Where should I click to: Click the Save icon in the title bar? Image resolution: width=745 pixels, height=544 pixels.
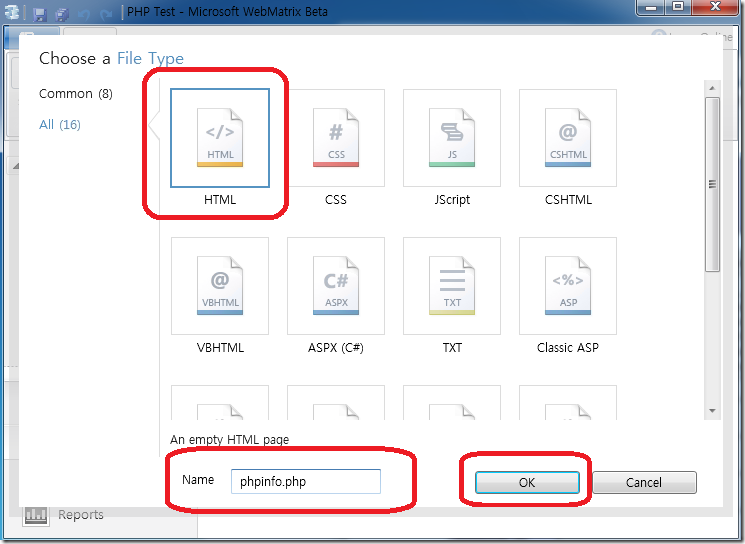[x=39, y=13]
